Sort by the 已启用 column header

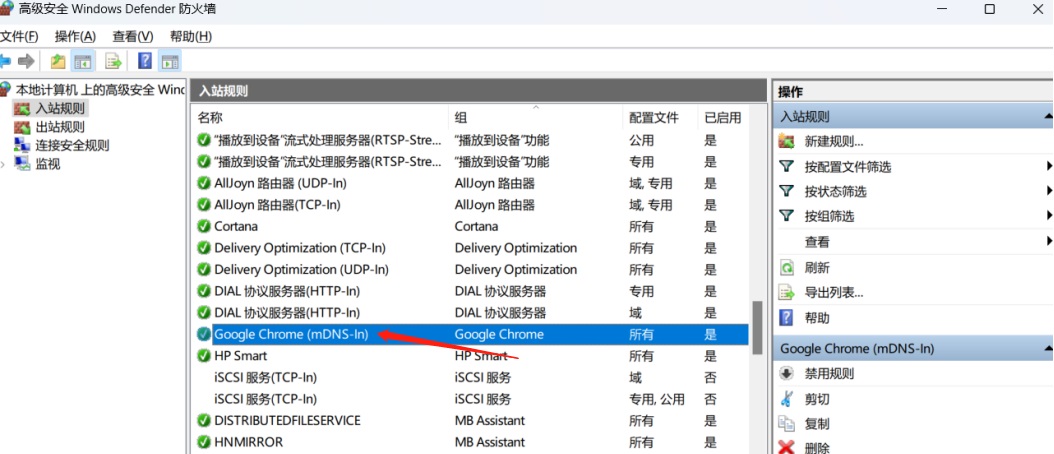click(723, 118)
